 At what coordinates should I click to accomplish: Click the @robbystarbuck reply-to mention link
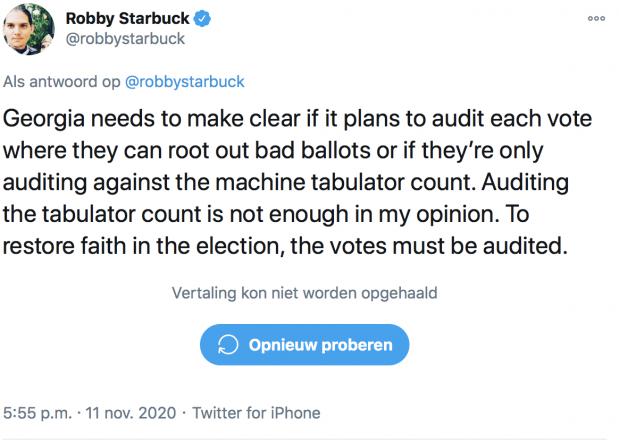tap(183, 81)
